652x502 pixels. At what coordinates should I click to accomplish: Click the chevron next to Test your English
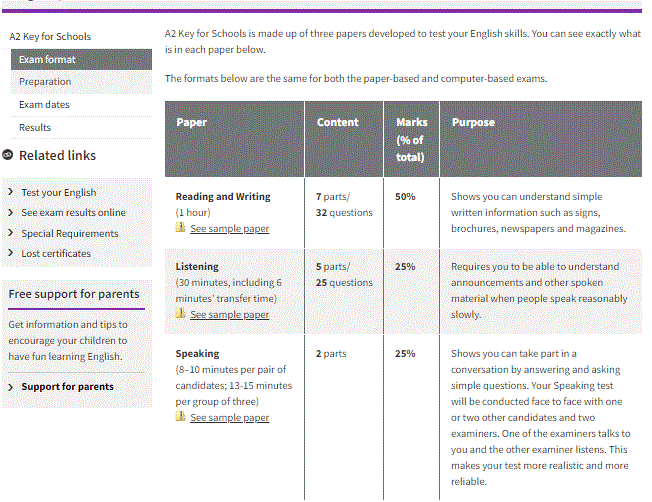click(11, 192)
